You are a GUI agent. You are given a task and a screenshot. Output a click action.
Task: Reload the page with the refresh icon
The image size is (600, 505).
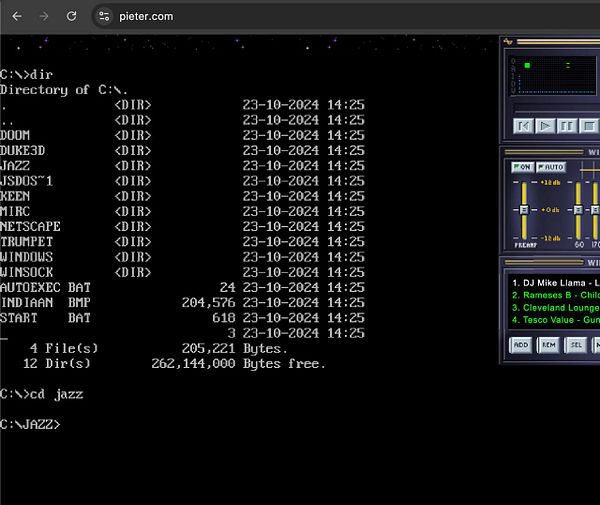coord(71,16)
